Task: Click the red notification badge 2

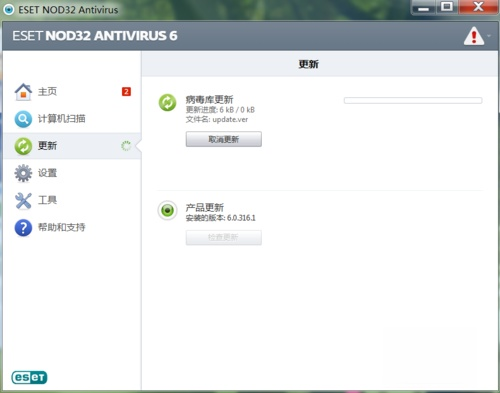Action: (x=126, y=92)
